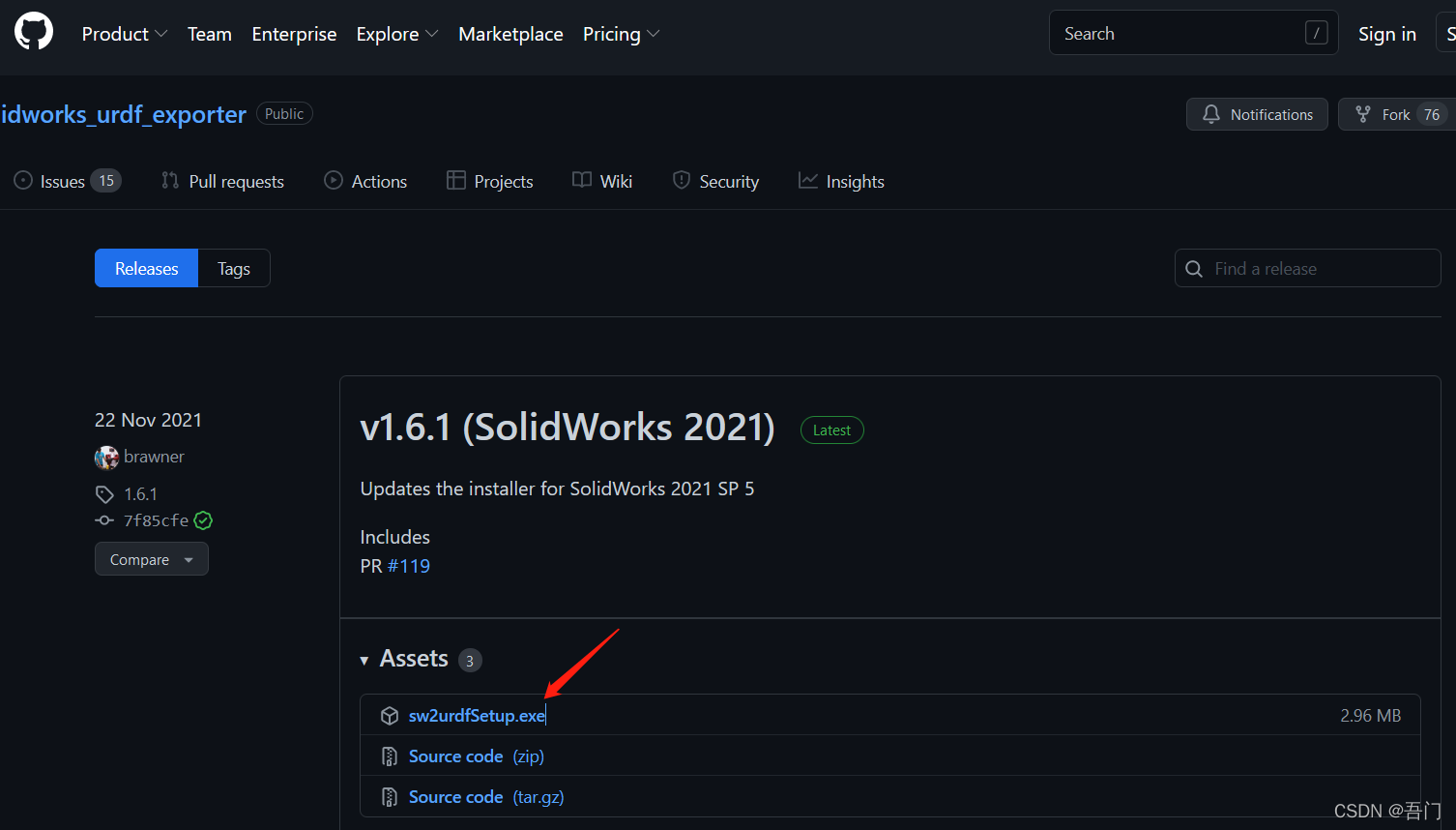Expand the Product menu
Screen dimensions: 1456x830
(x=125, y=34)
